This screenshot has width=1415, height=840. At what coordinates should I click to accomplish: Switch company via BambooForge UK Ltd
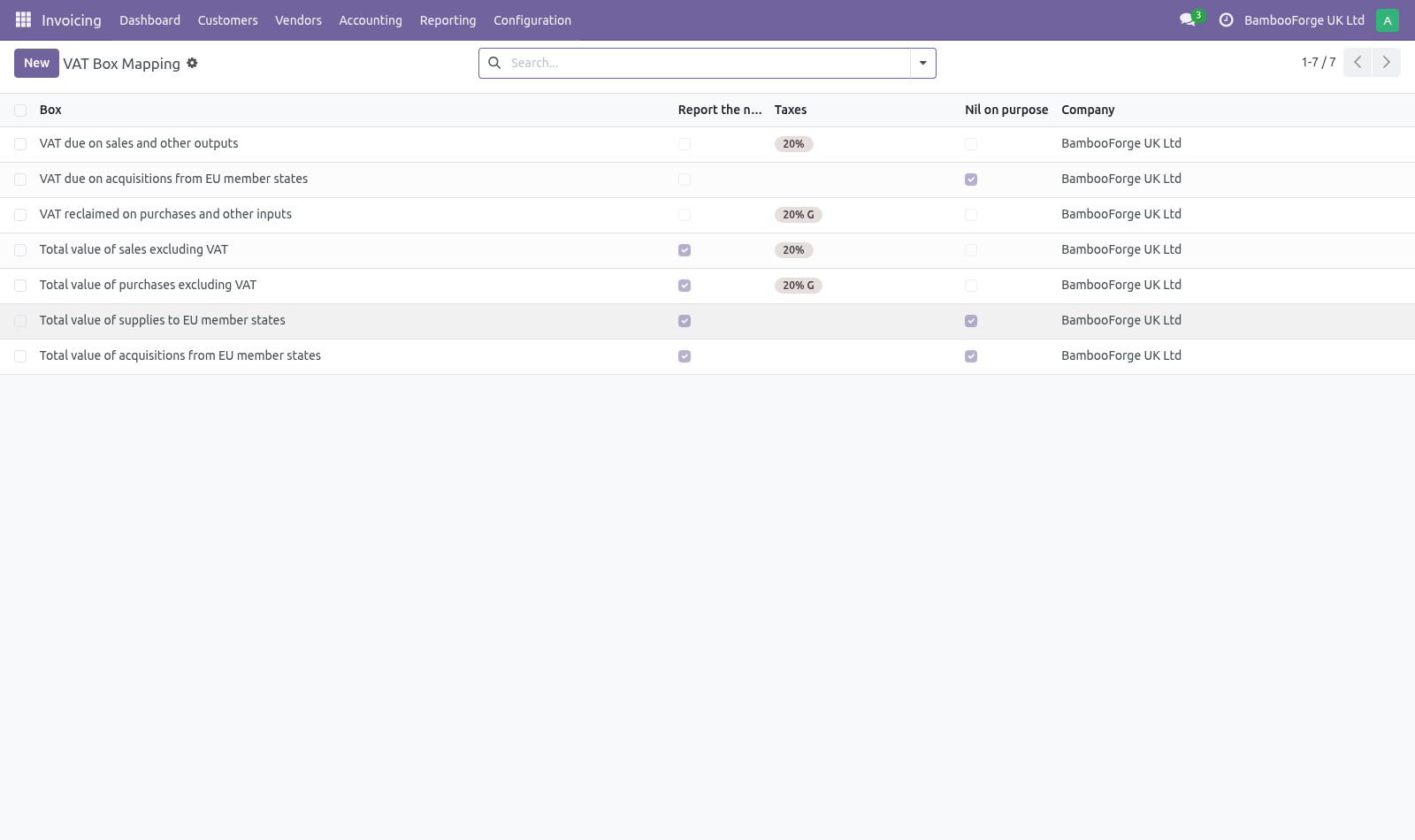click(1304, 20)
